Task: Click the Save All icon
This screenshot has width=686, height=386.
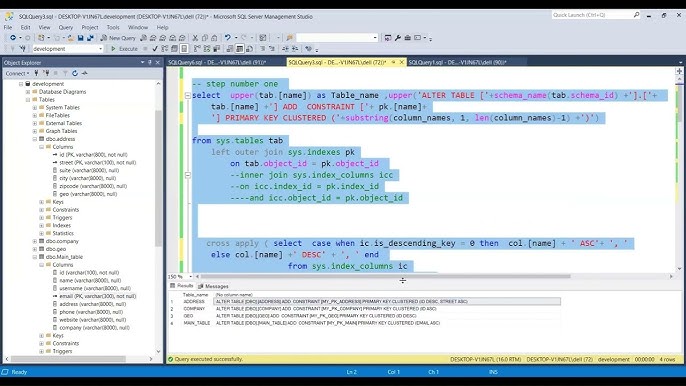Action: click(90, 38)
